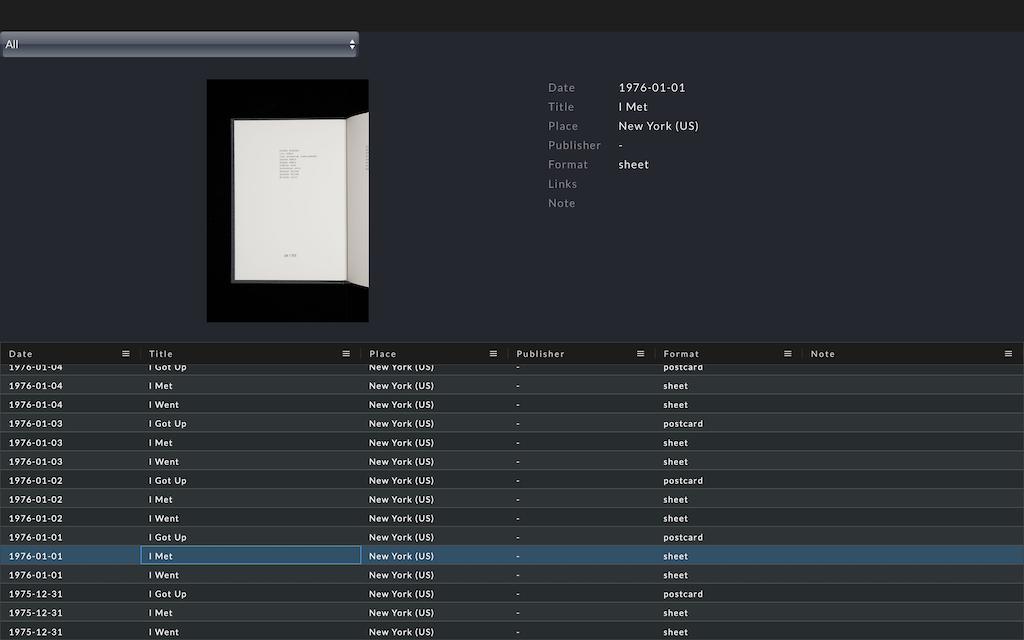
Task: Click the Place column header
Action: [383, 354]
